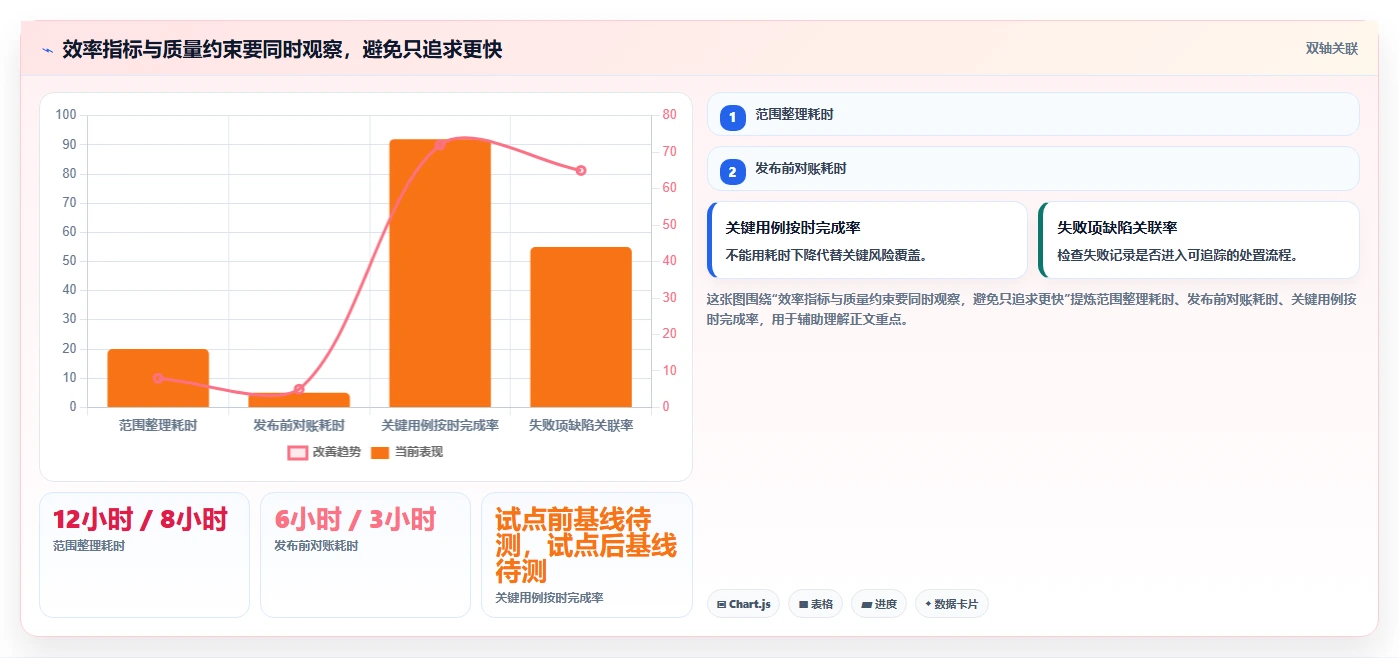Click the 进度 tag
Image resolution: width=1399 pixels, height=658 pixels.
tap(879, 604)
